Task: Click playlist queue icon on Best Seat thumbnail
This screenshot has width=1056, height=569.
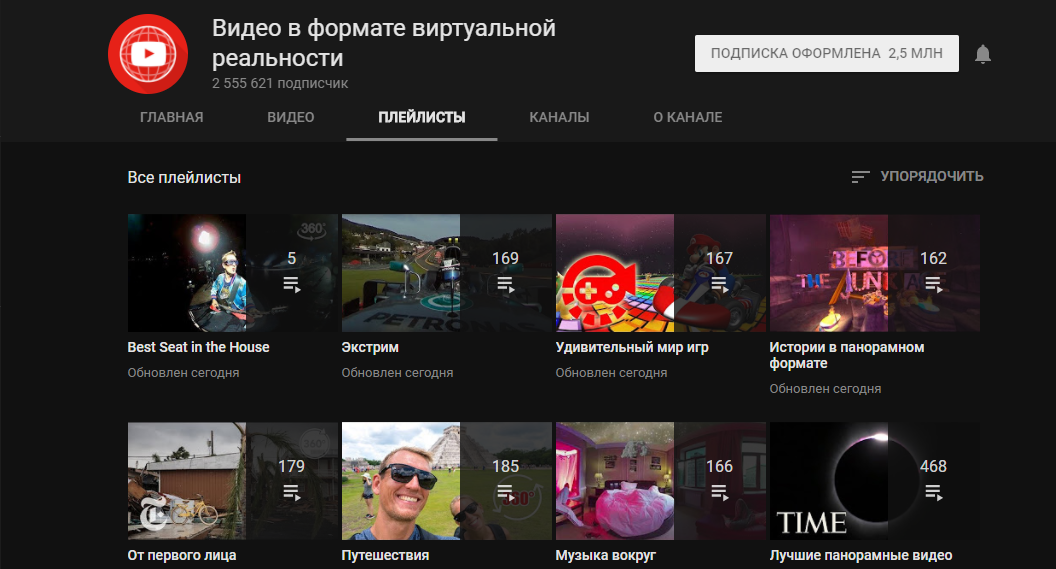Action: pyautogui.click(x=291, y=285)
